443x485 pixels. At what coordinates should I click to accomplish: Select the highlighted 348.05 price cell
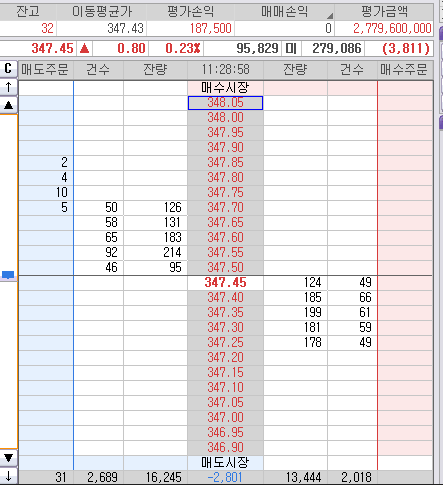pyautogui.click(x=226, y=103)
